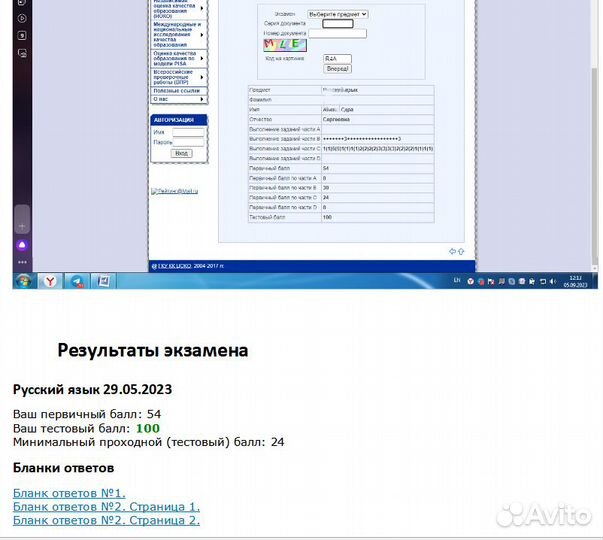This screenshot has width=603, height=540.
Task: Click the volume speaker tray icon
Action: pyautogui.click(x=553, y=282)
